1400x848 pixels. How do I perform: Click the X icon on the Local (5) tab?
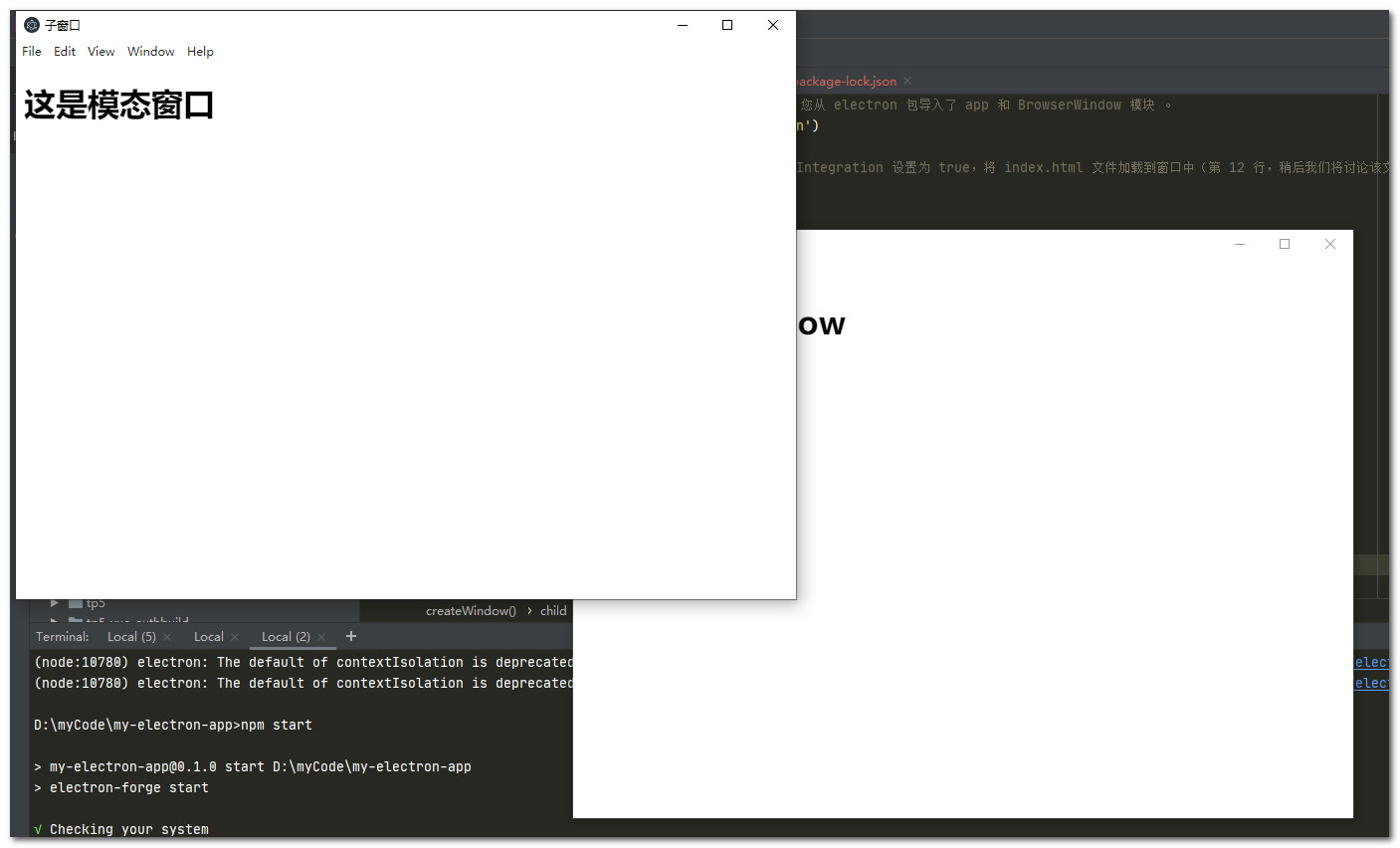tap(166, 636)
